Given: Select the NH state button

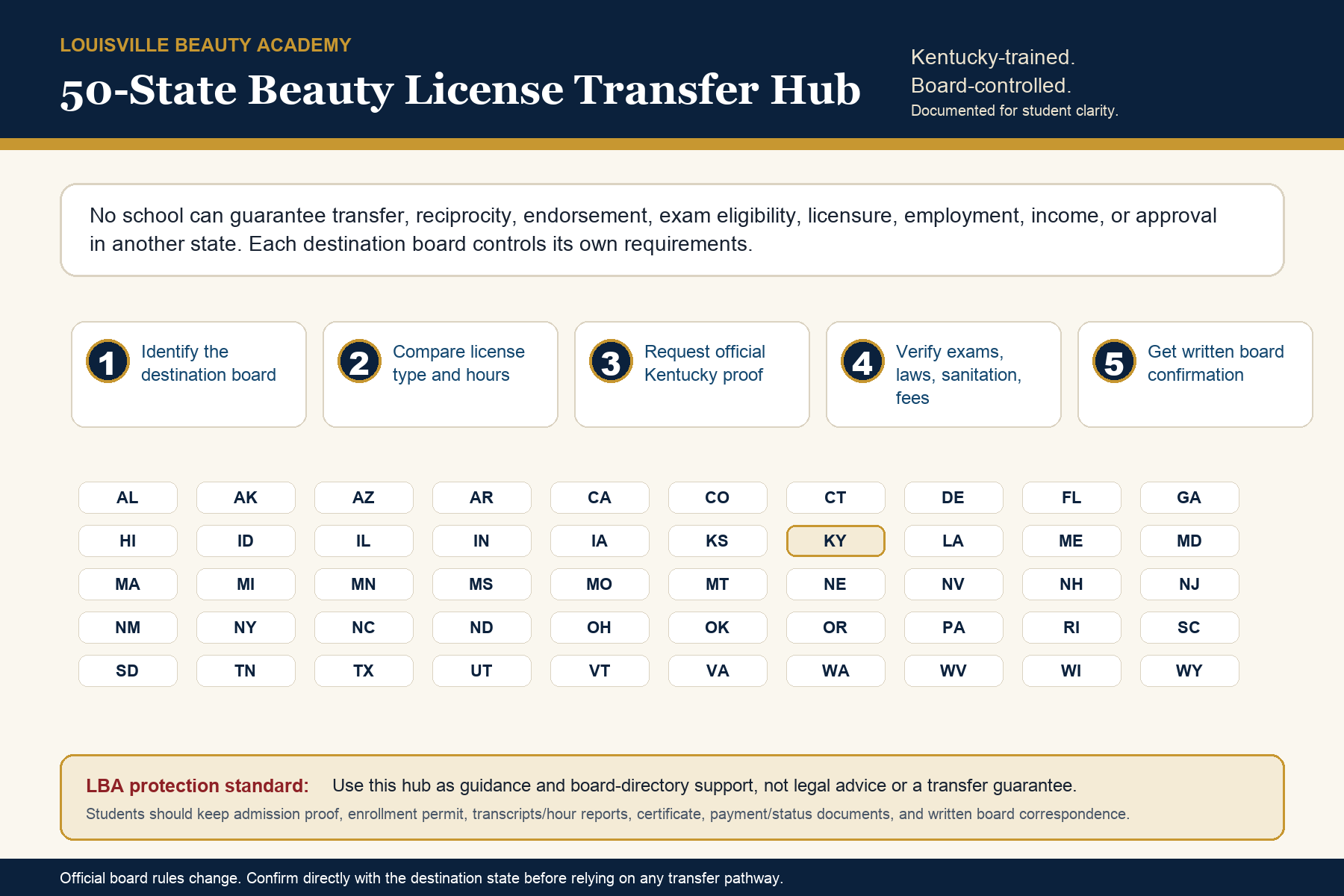Looking at the screenshot, I should click(x=1071, y=584).
